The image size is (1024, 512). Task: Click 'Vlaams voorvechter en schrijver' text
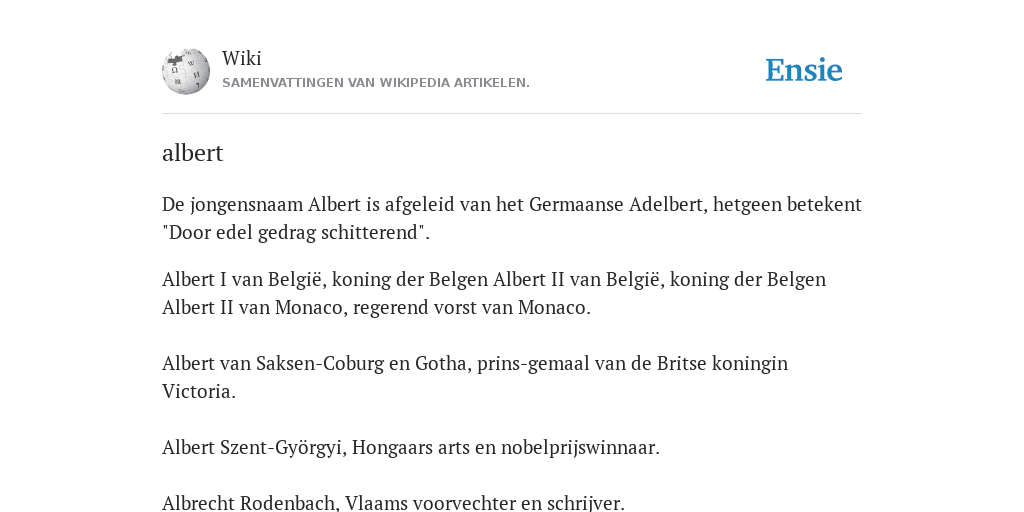click(483, 503)
